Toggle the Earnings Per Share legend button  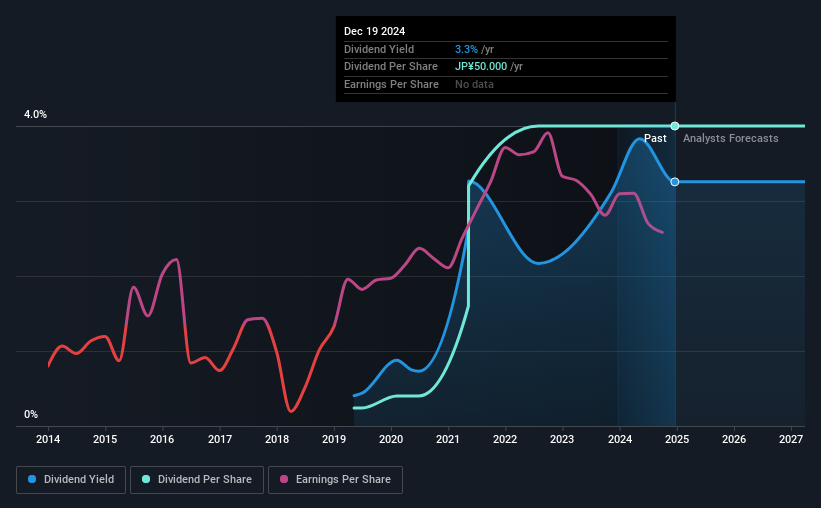pos(335,480)
